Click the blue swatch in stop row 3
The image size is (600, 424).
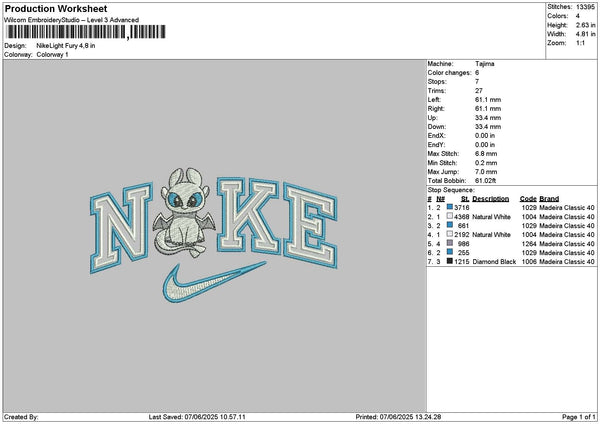(x=450, y=225)
